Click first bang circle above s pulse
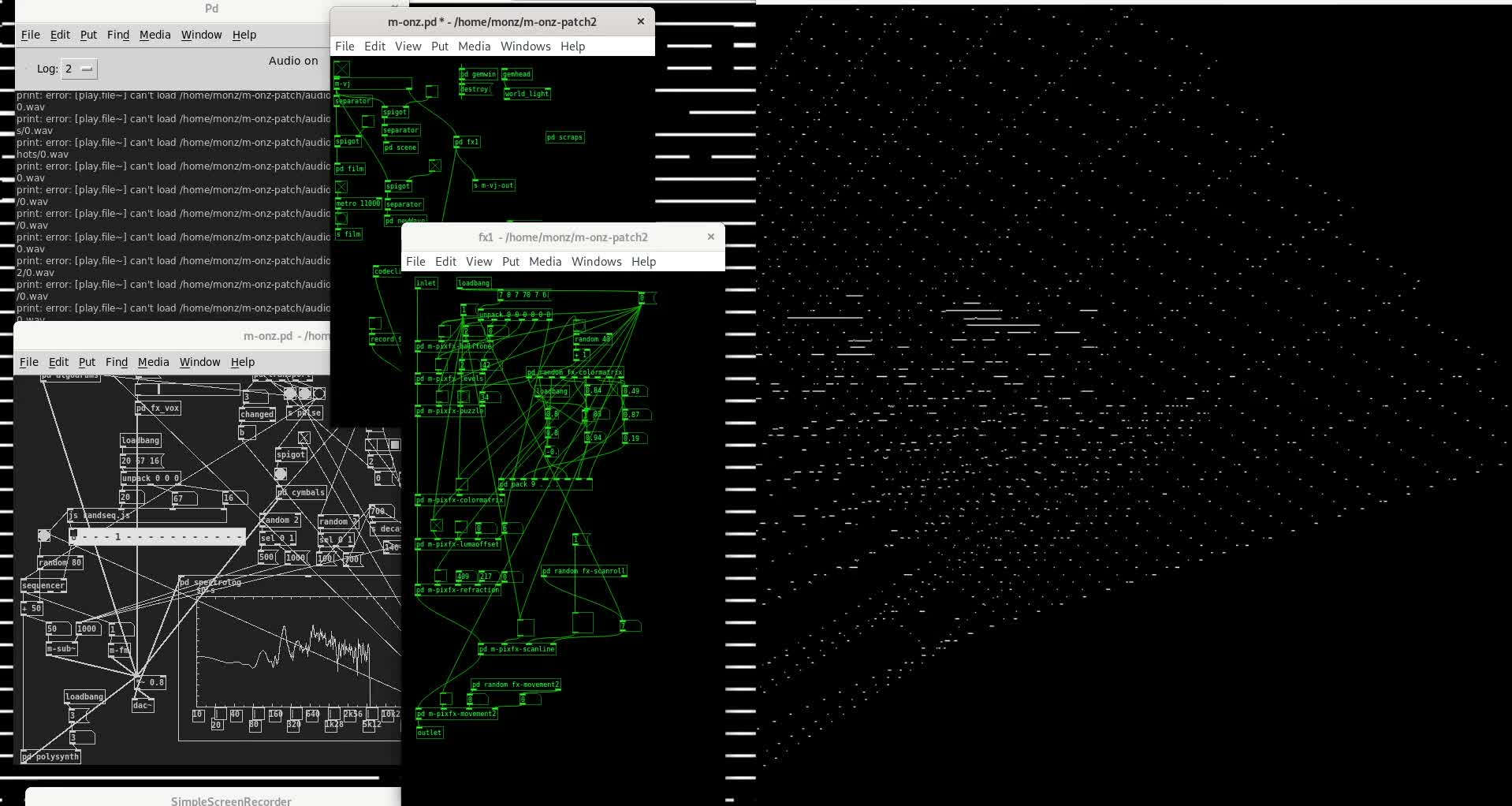Viewport: 1512px width, 806px height. (289, 394)
